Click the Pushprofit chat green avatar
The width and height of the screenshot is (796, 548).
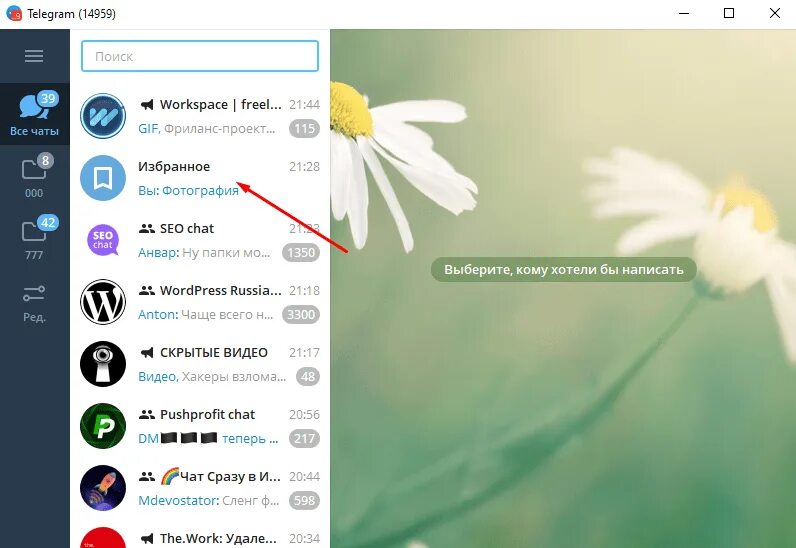[103, 426]
